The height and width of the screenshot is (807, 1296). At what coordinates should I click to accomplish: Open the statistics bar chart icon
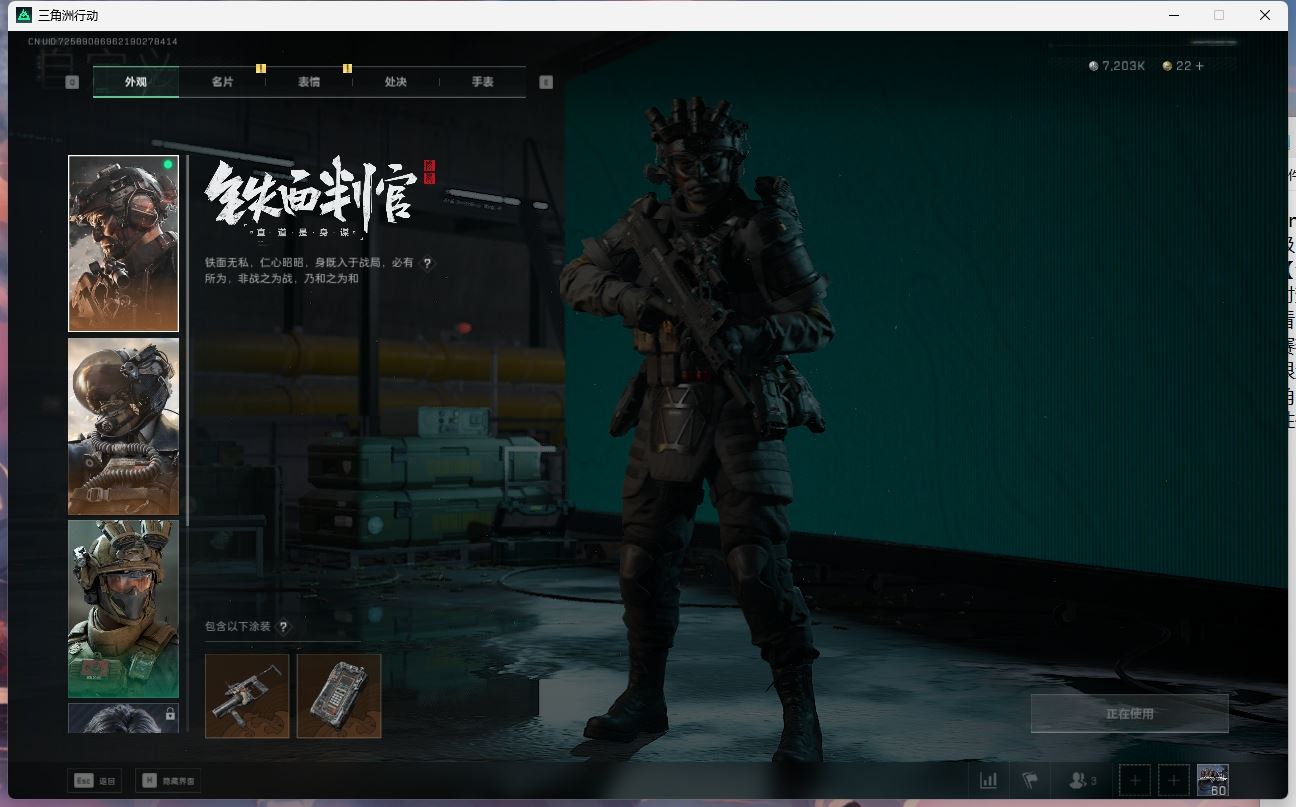point(988,780)
